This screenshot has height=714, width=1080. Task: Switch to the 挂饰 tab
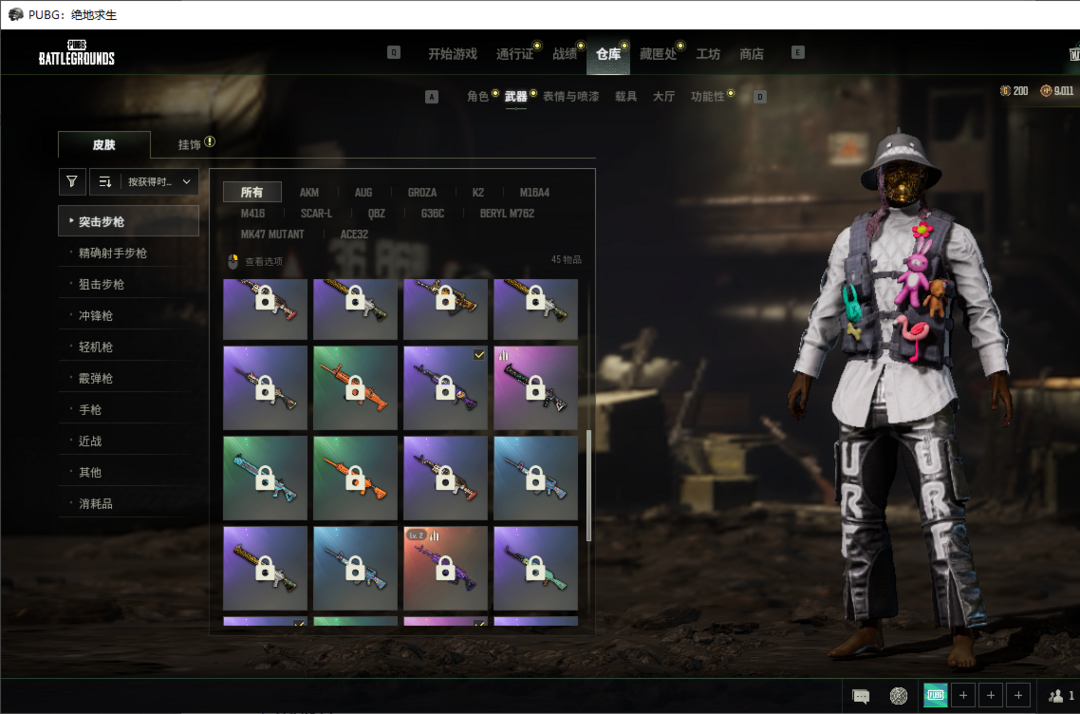[x=190, y=145]
